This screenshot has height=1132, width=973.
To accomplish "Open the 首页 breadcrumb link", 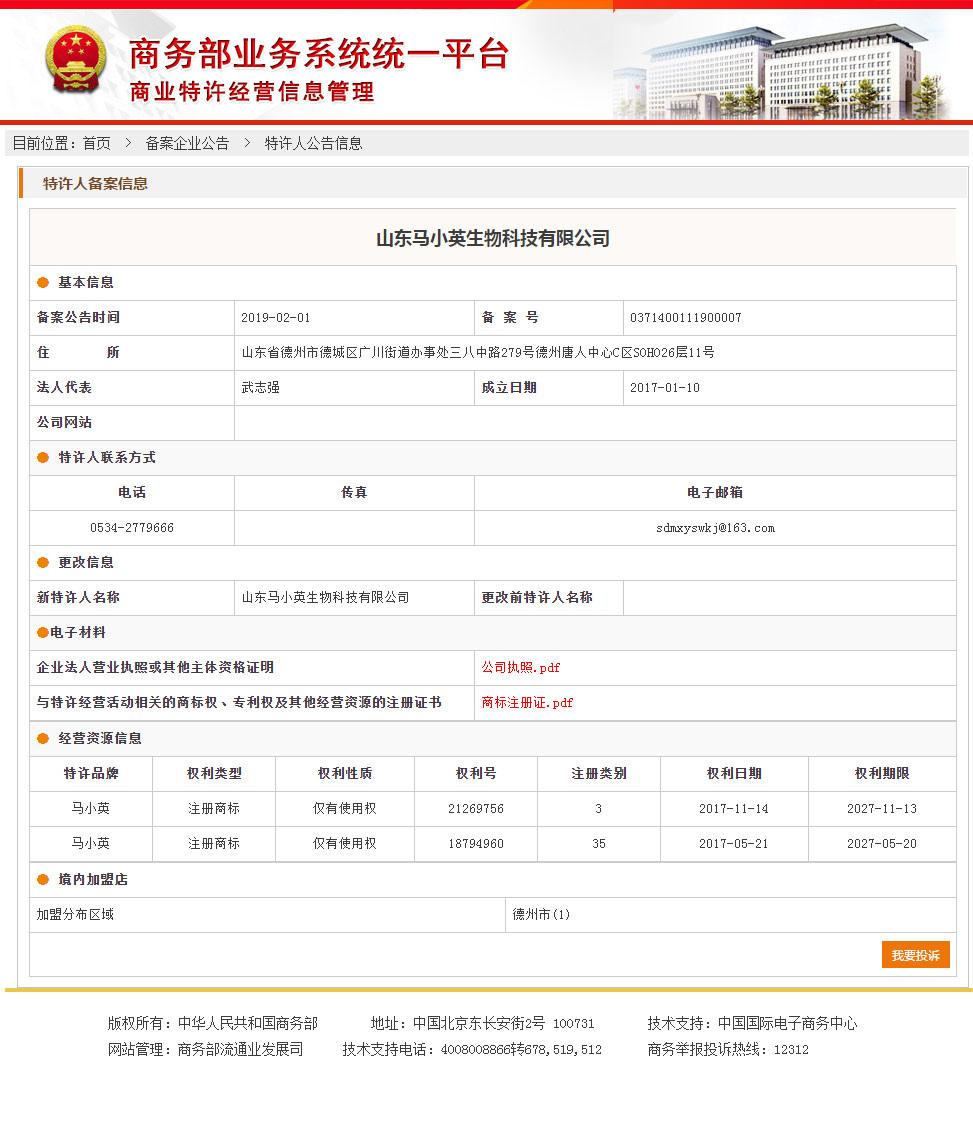I will pos(97,144).
